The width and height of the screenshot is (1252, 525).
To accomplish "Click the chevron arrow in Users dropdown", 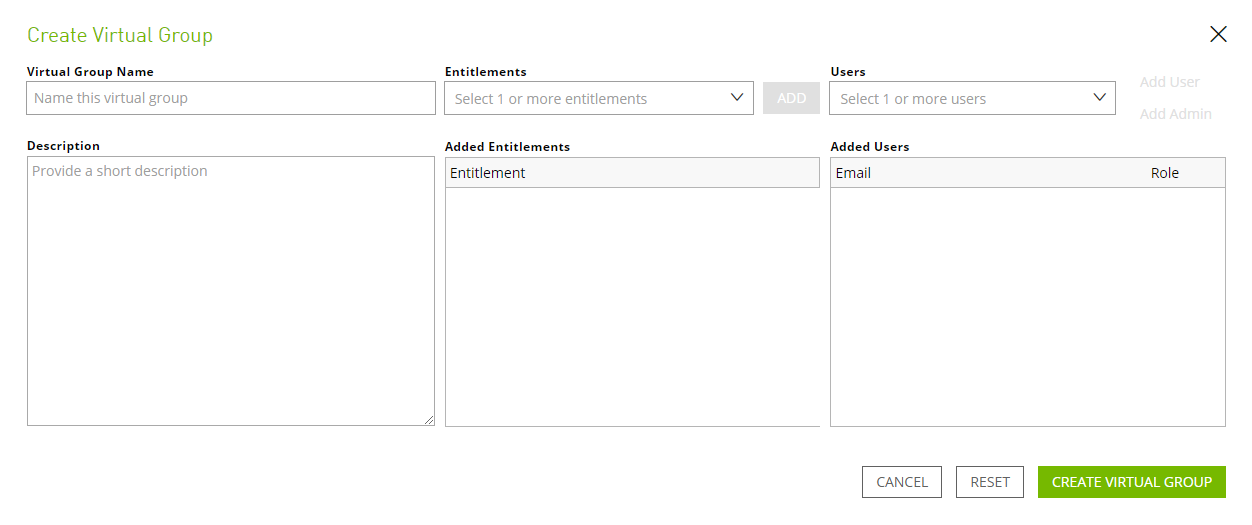I will click(x=1099, y=98).
